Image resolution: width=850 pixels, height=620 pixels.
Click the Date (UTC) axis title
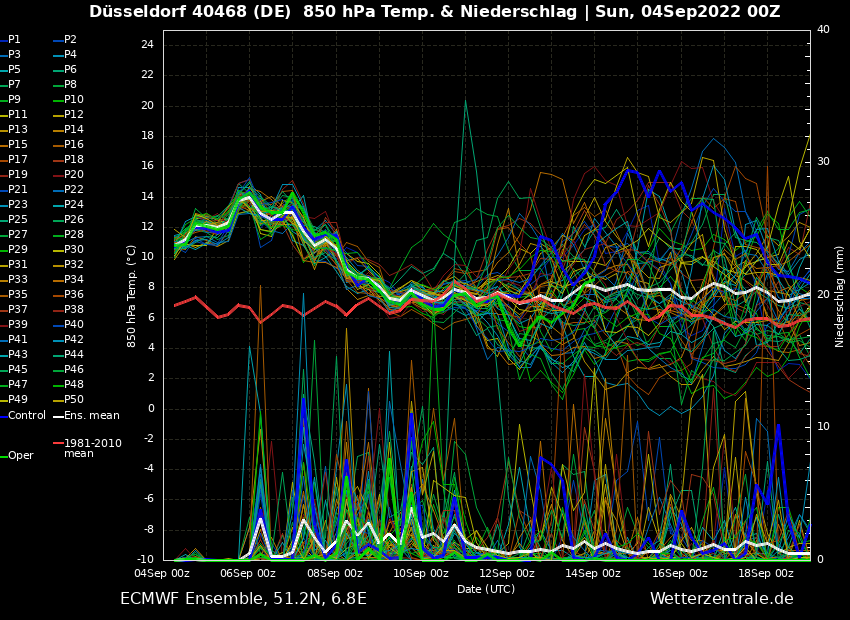[x=486, y=589]
